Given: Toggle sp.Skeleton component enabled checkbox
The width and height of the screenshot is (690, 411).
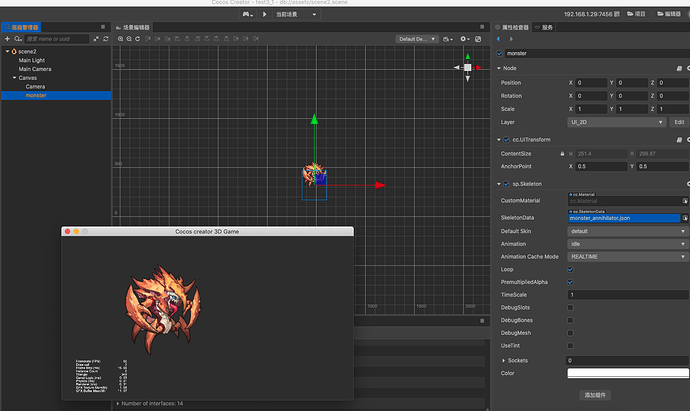Looking at the screenshot, I should (506, 184).
